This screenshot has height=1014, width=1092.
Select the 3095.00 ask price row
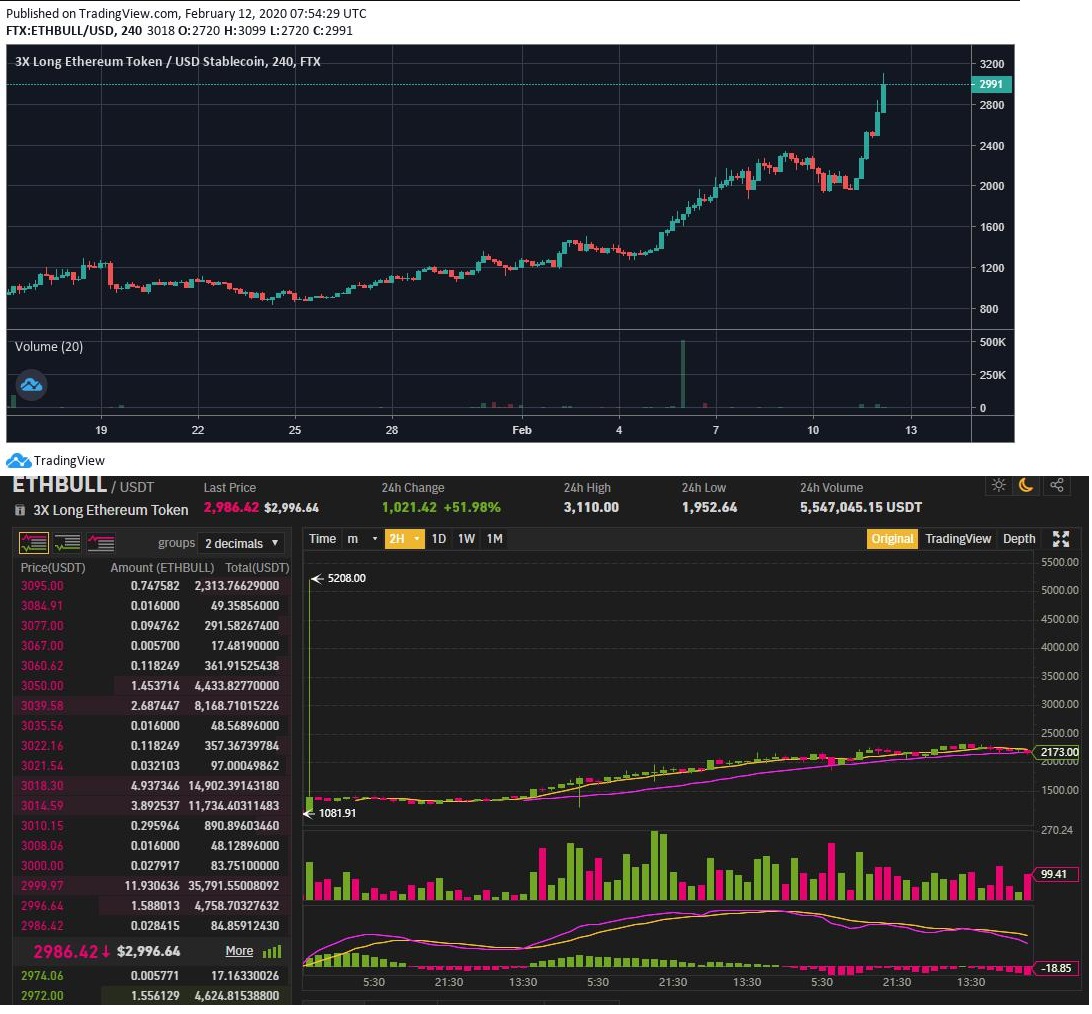tap(152, 586)
